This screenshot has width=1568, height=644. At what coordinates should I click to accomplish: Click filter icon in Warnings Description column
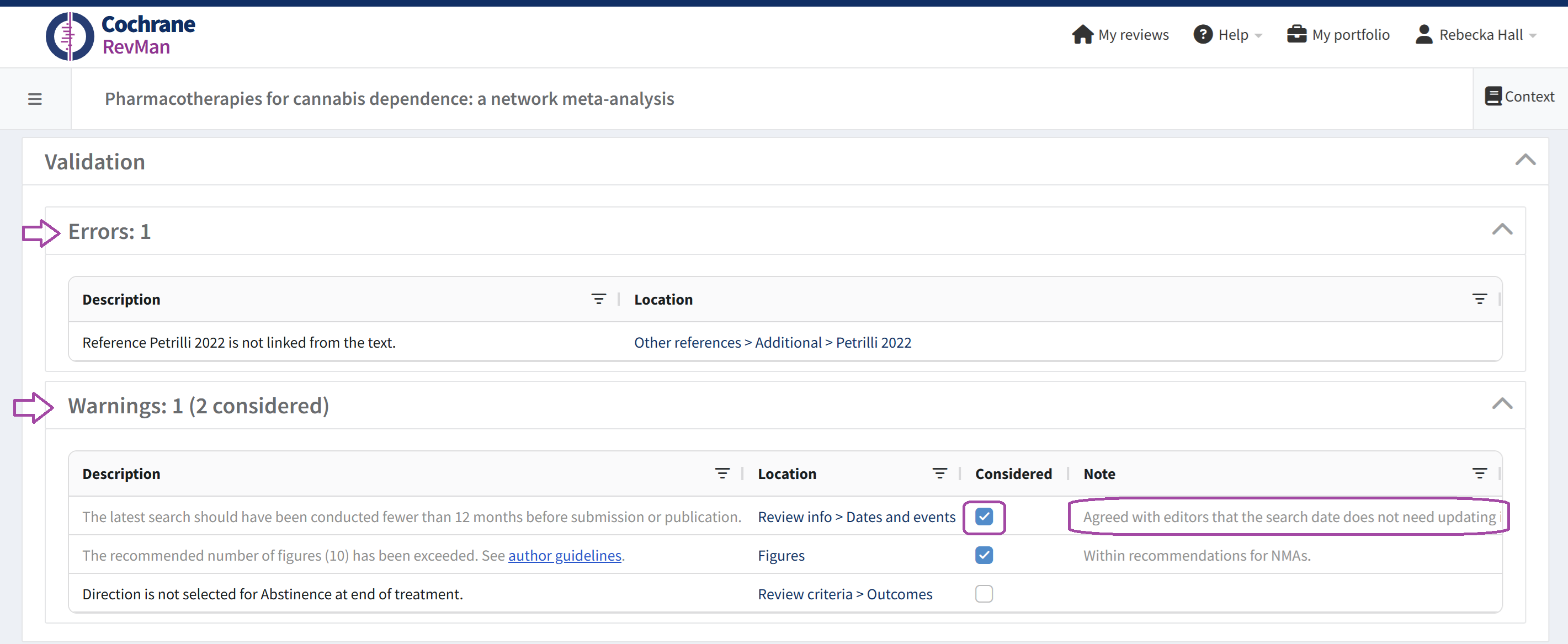[722, 473]
